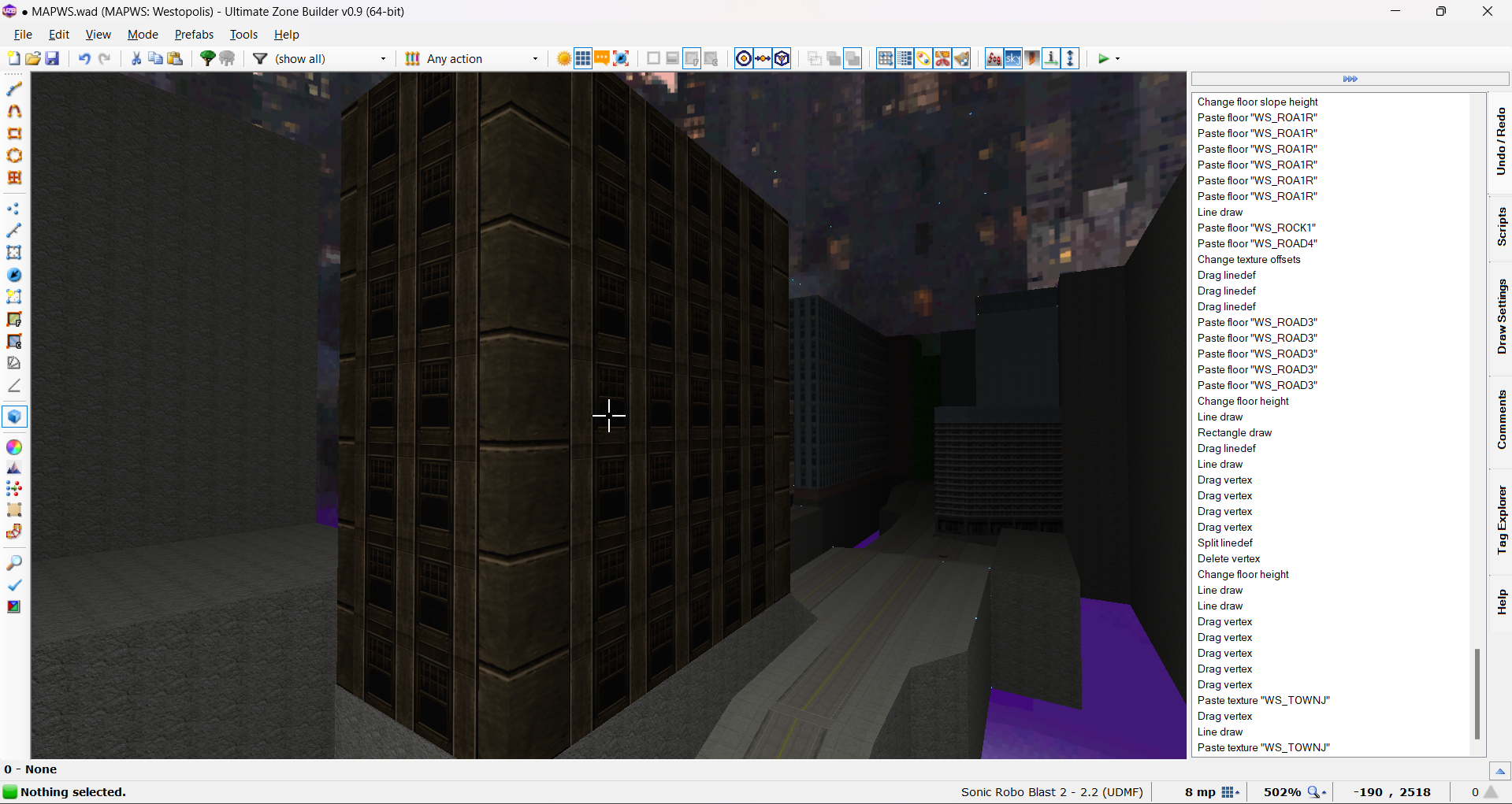The height and width of the screenshot is (804, 1512).
Task: Select the Draw Ellipse tool
Action: [14, 155]
